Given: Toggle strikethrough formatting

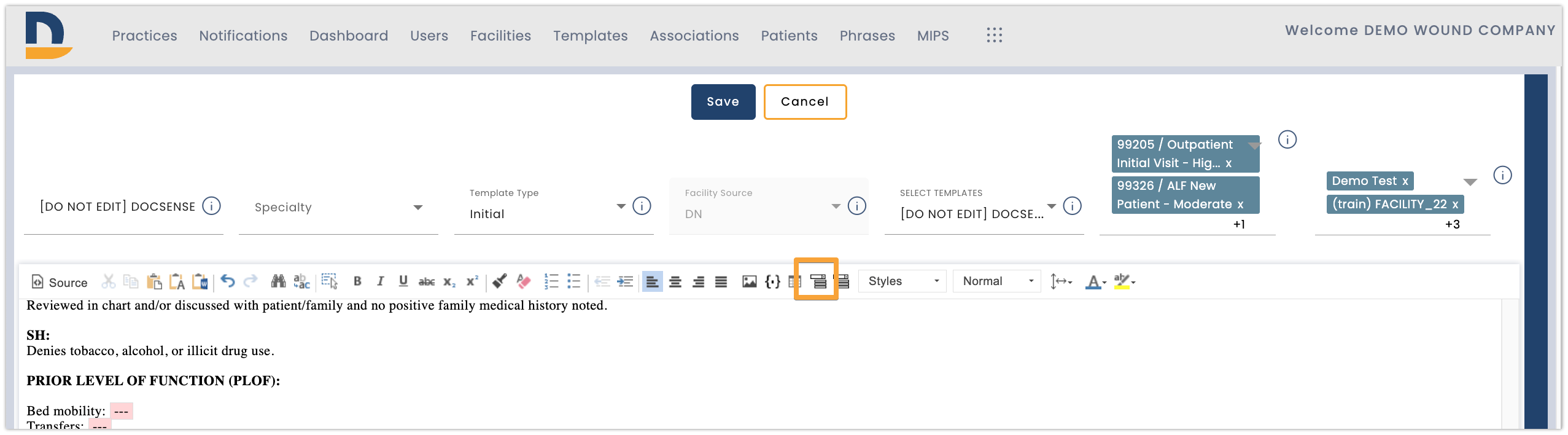Looking at the screenshot, I should tap(426, 281).
